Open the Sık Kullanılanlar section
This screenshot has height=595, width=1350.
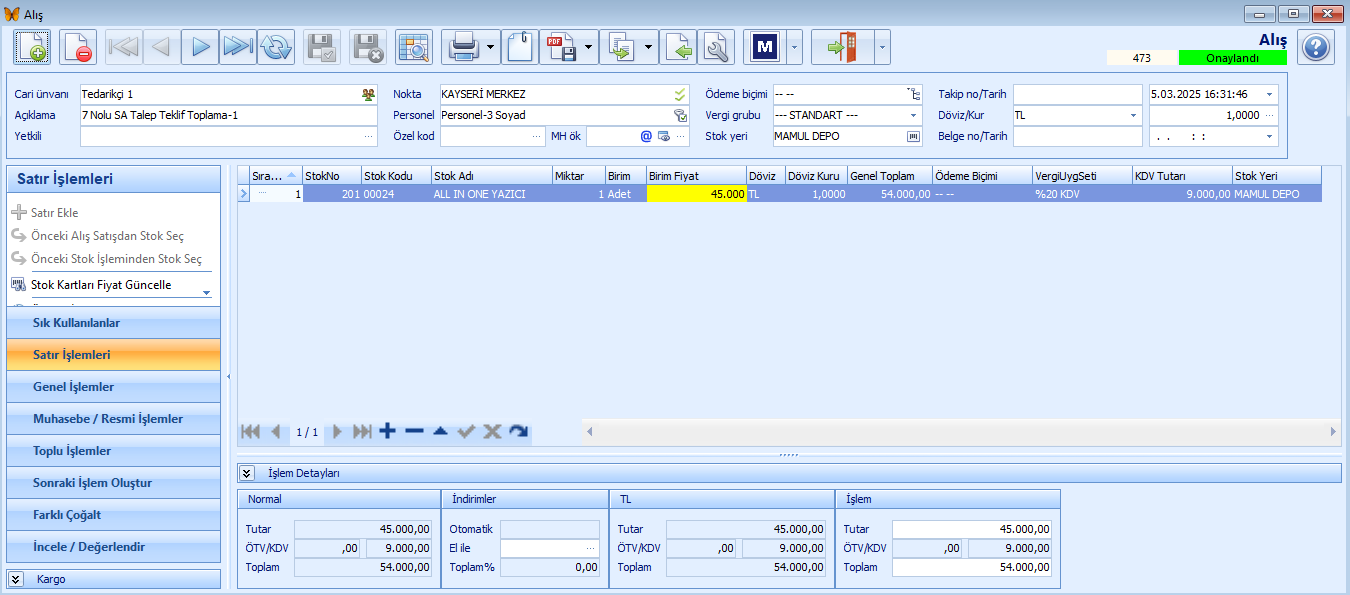pos(113,323)
